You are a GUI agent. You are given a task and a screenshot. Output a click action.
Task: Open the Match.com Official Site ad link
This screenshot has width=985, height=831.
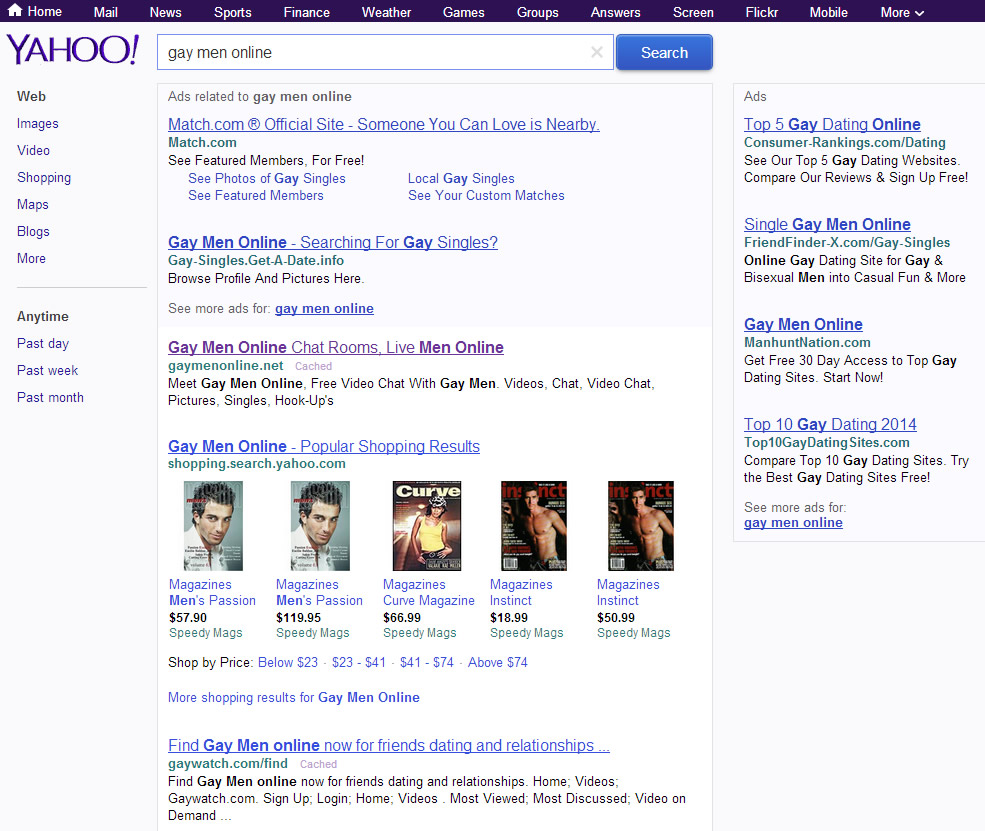[x=383, y=125]
